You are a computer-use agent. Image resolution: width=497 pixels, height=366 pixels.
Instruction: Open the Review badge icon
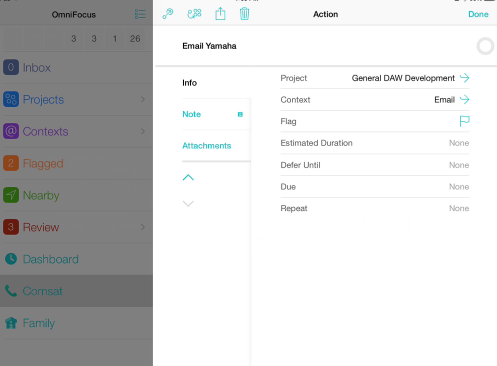(11, 227)
